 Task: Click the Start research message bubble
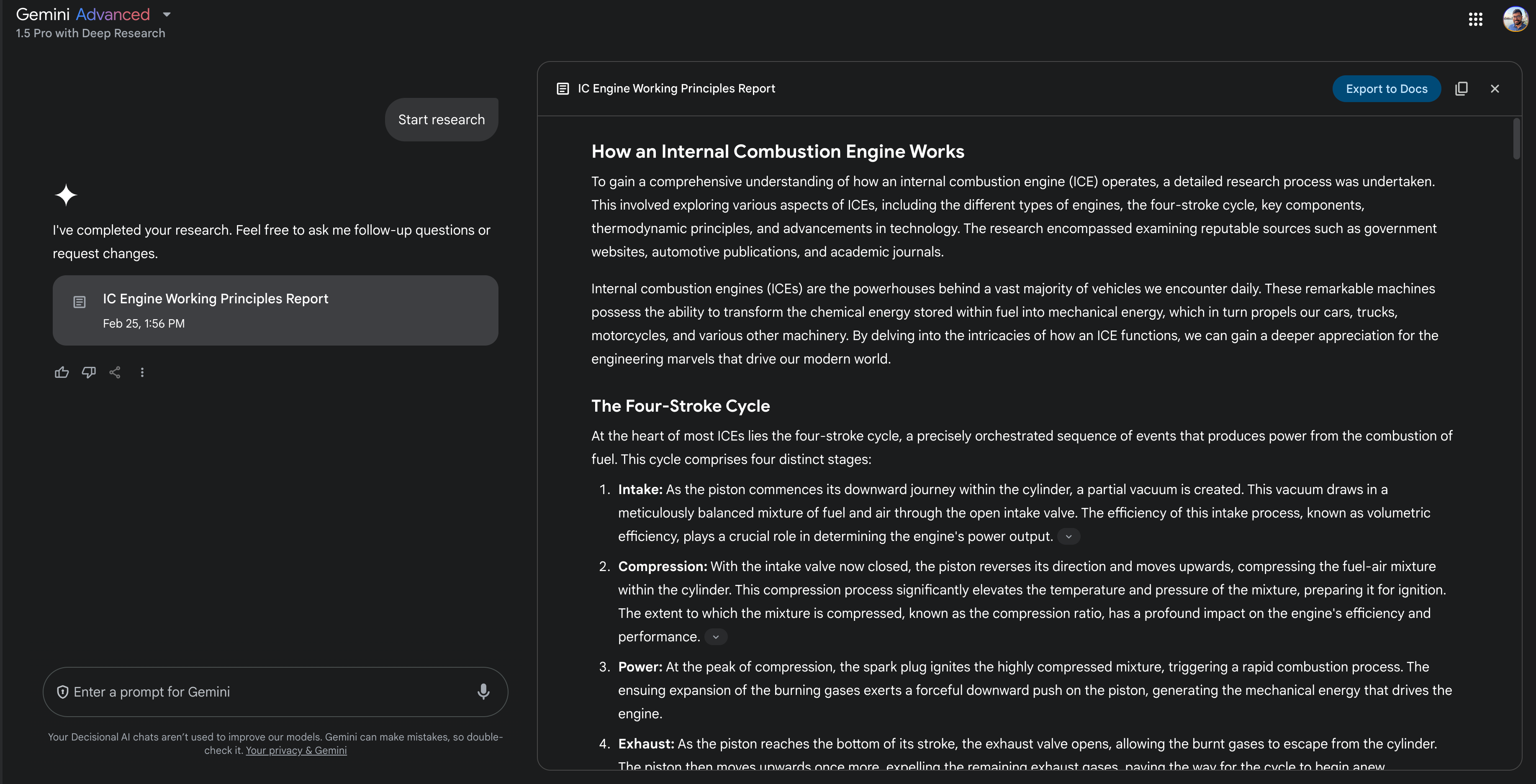[441, 120]
